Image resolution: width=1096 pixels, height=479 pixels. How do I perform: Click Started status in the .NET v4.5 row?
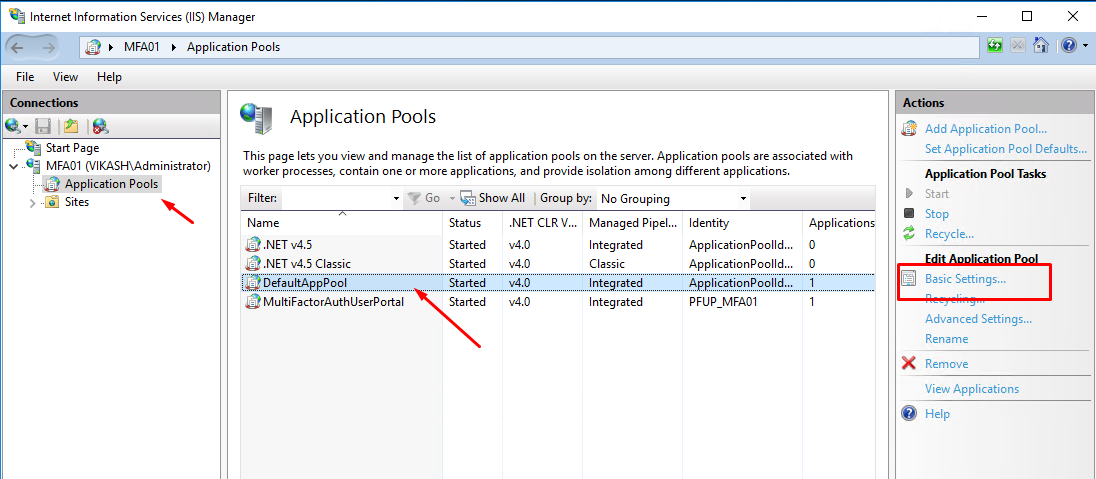point(467,245)
